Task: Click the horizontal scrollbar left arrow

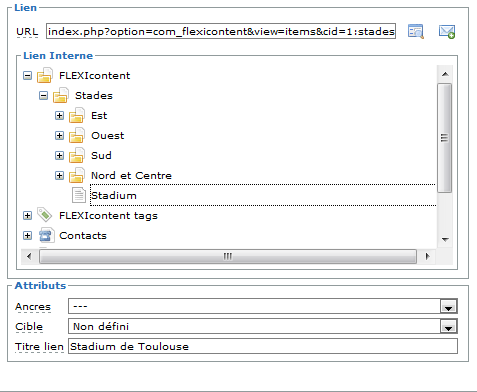Action: tap(29, 256)
